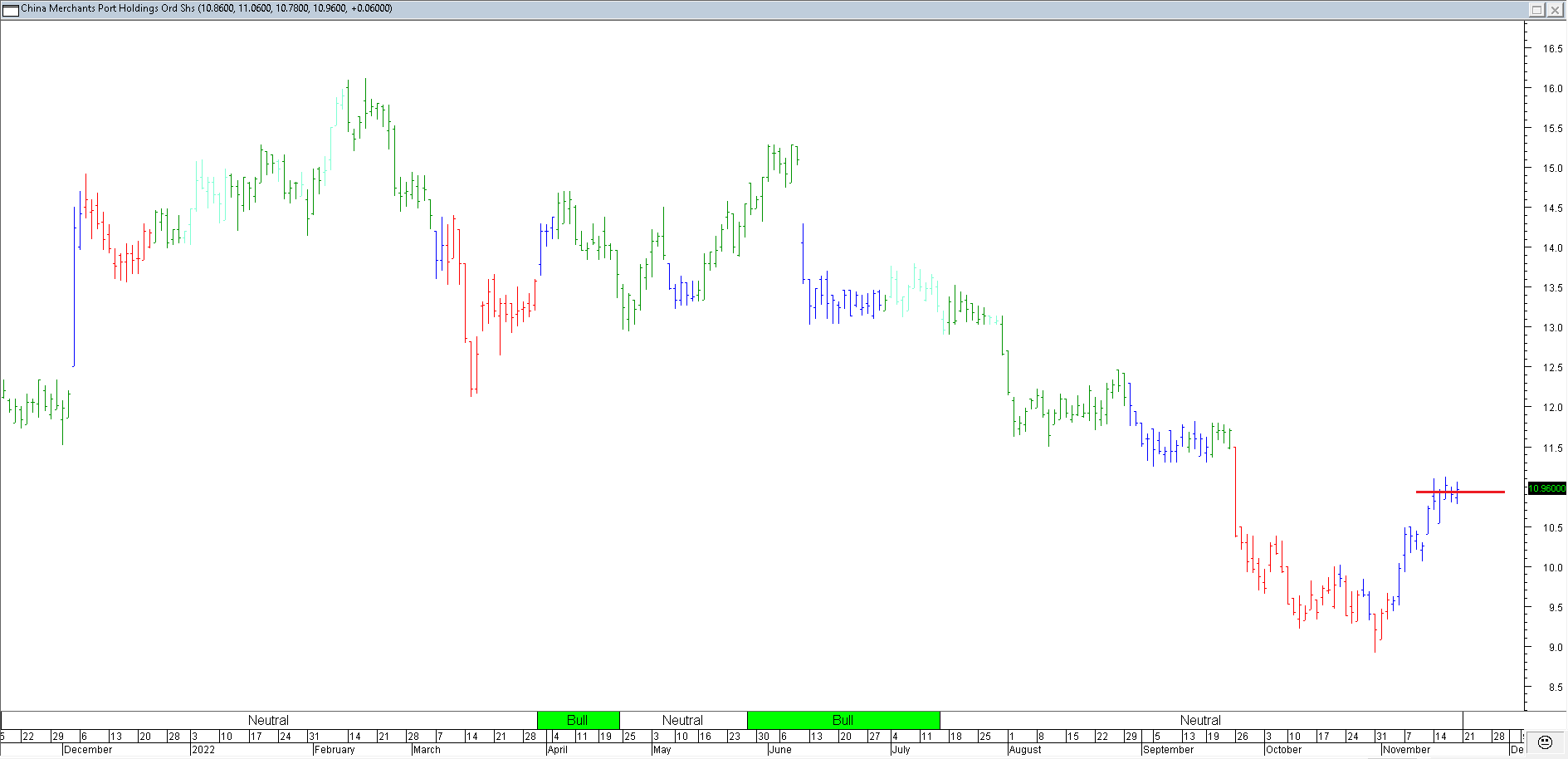The width and height of the screenshot is (1568, 759).
Task: Click the 15.0 price axis label
Action: tap(1552, 169)
